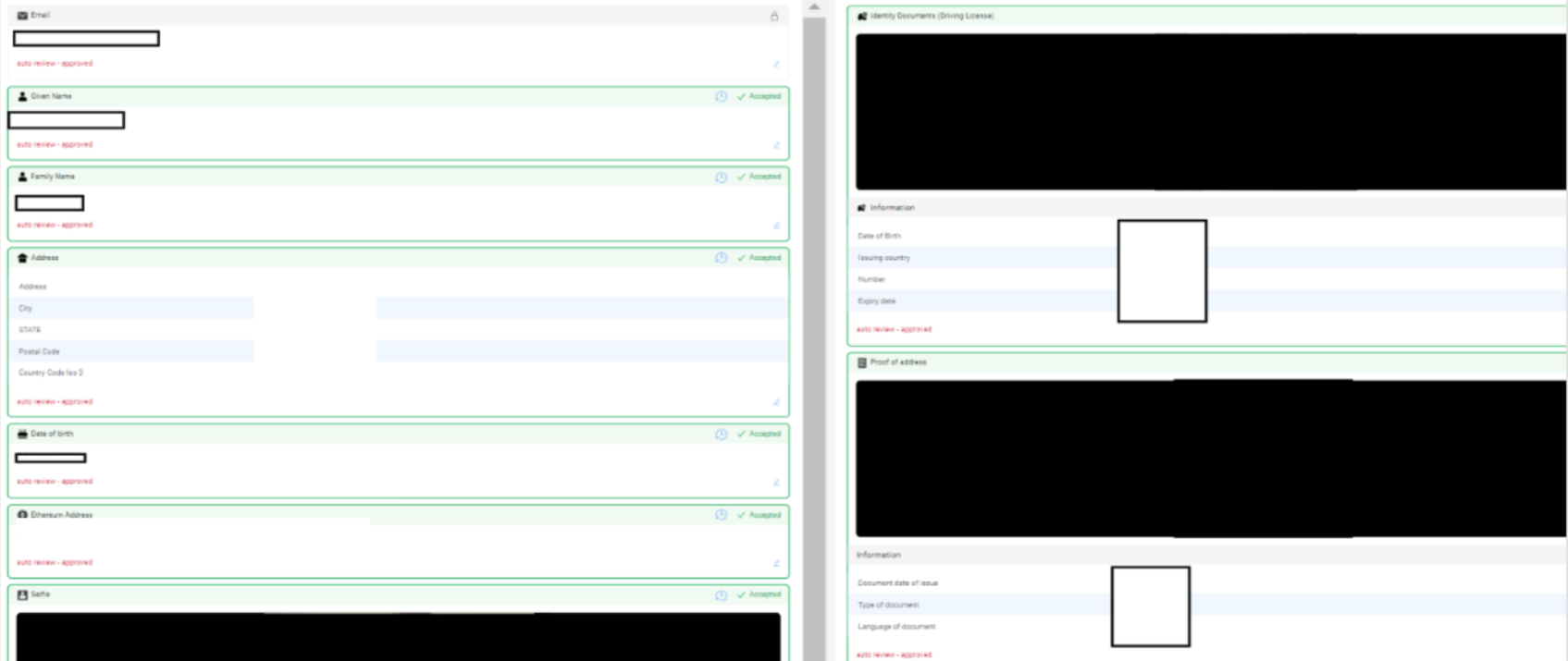Click the Accepted status on Address
1568x661 pixels.
pyautogui.click(x=759, y=258)
